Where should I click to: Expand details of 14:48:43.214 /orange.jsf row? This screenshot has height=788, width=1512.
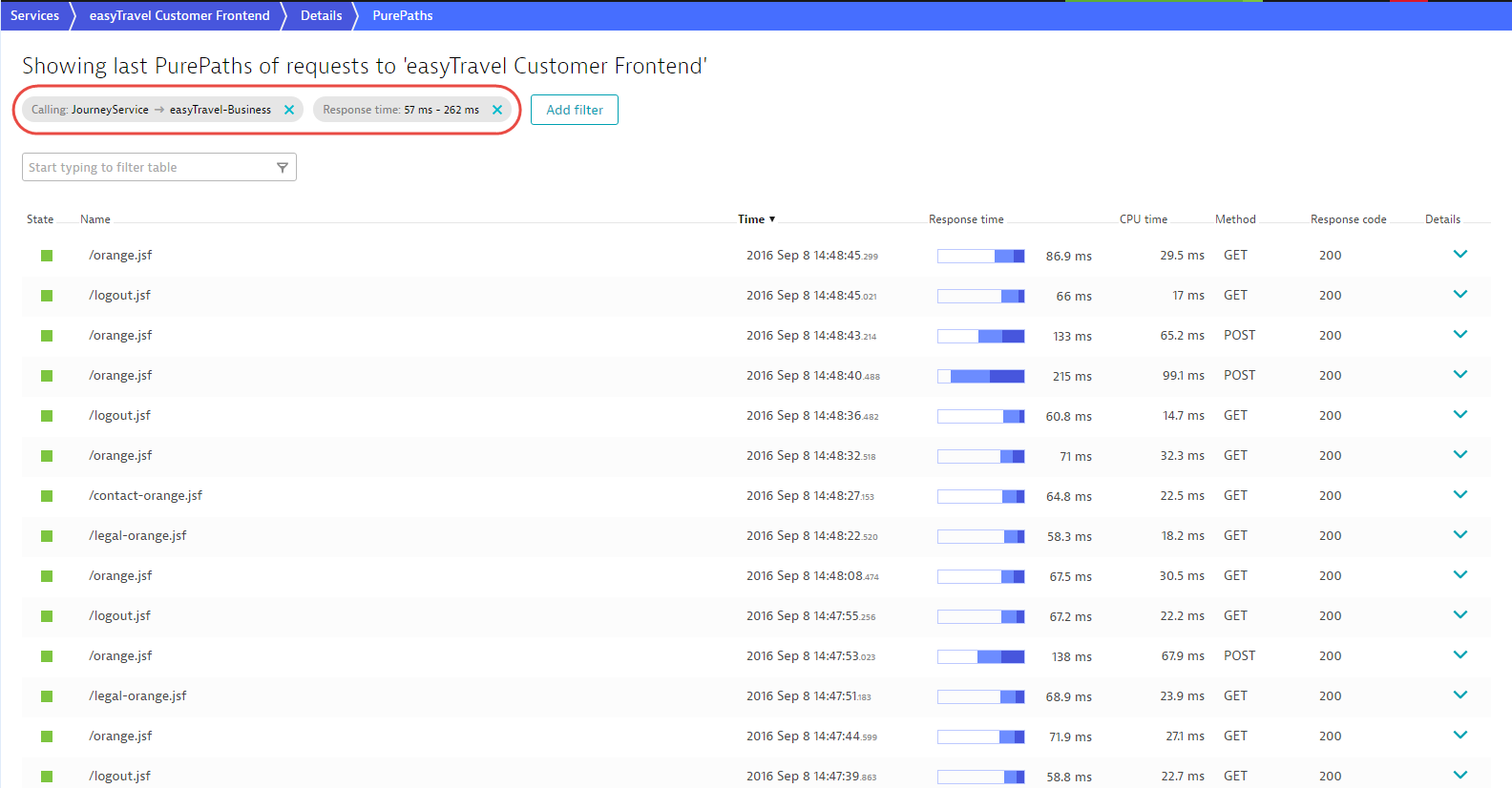[x=1460, y=335]
